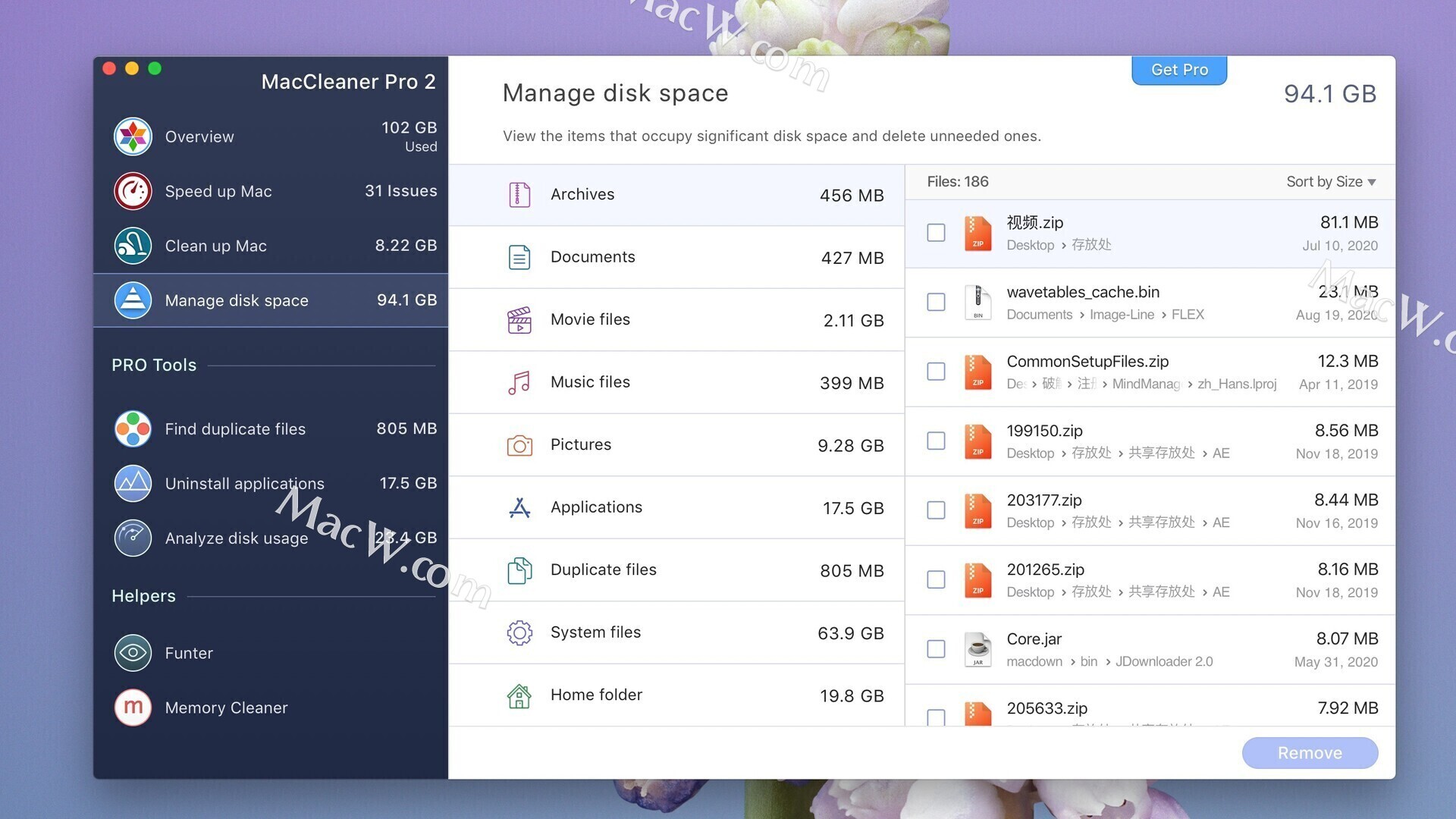Click the Manage disk space pyramid icon

pyautogui.click(x=133, y=300)
